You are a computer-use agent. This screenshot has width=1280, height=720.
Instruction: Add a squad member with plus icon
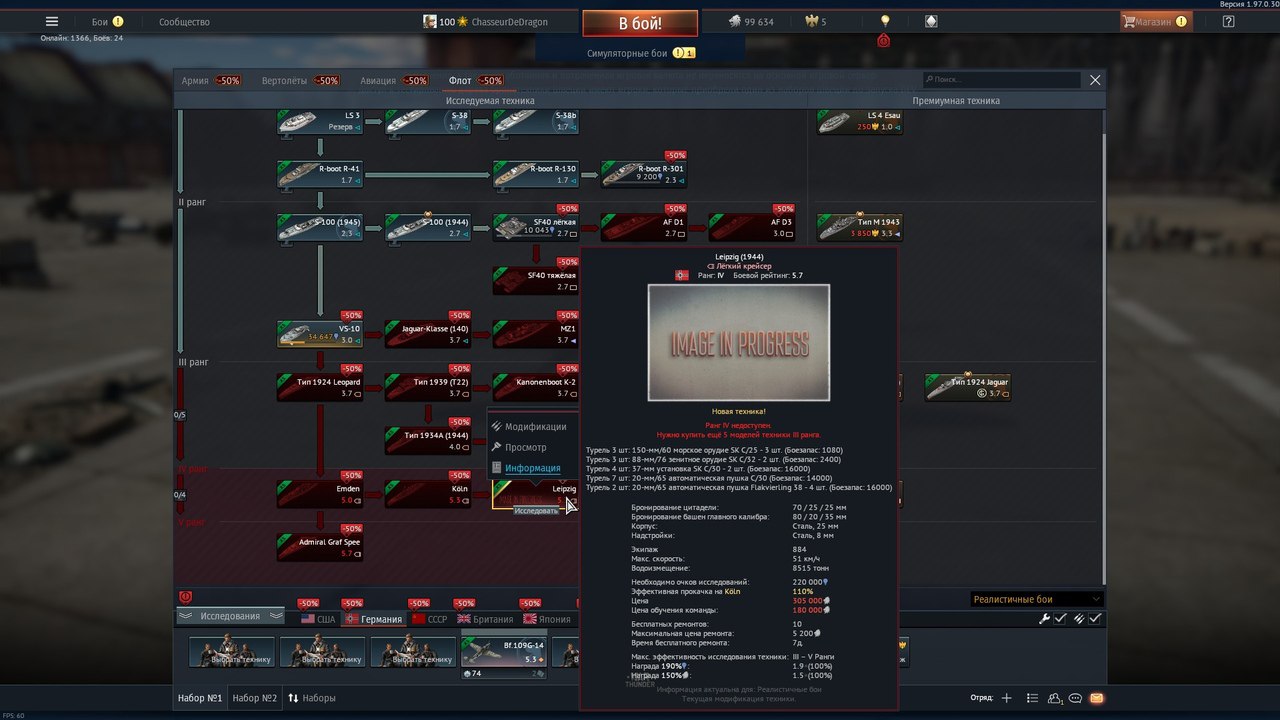click(1007, 698)
